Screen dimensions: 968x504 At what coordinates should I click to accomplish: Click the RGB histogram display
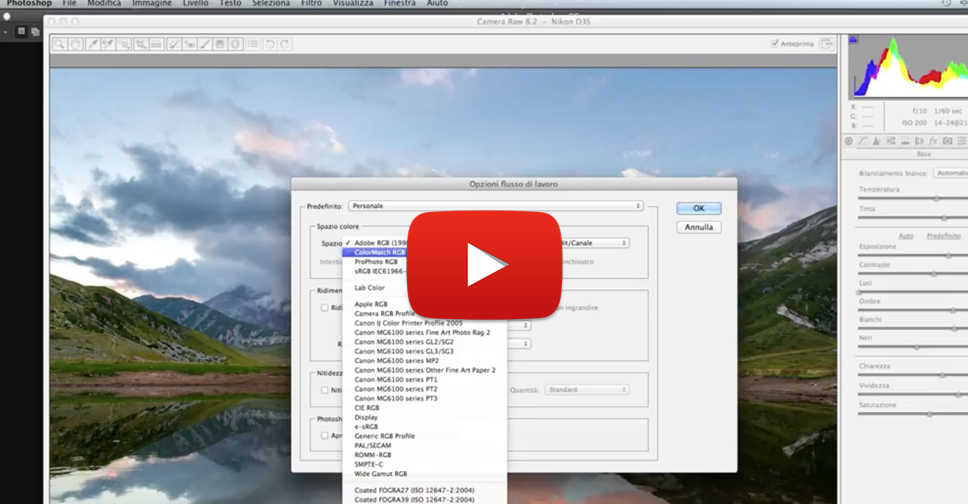coord(909,66)
